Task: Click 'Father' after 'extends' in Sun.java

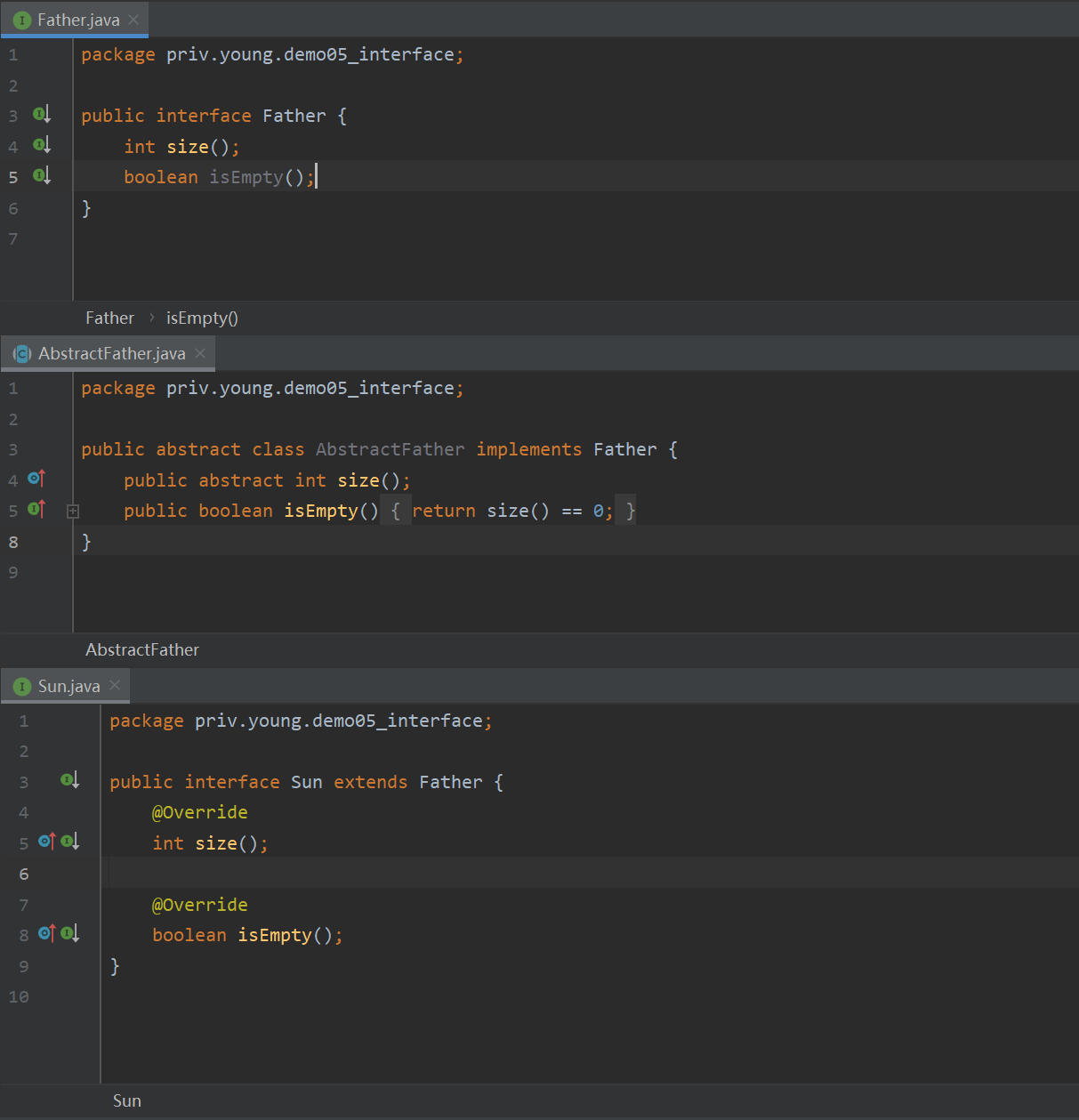Action: (451, 782)
